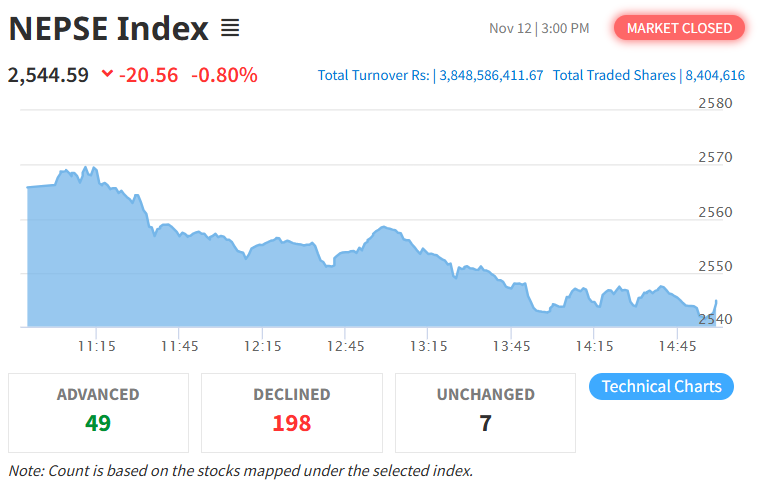Select the ADVANCED count card

pyautogui.click(x=98, y=412)
